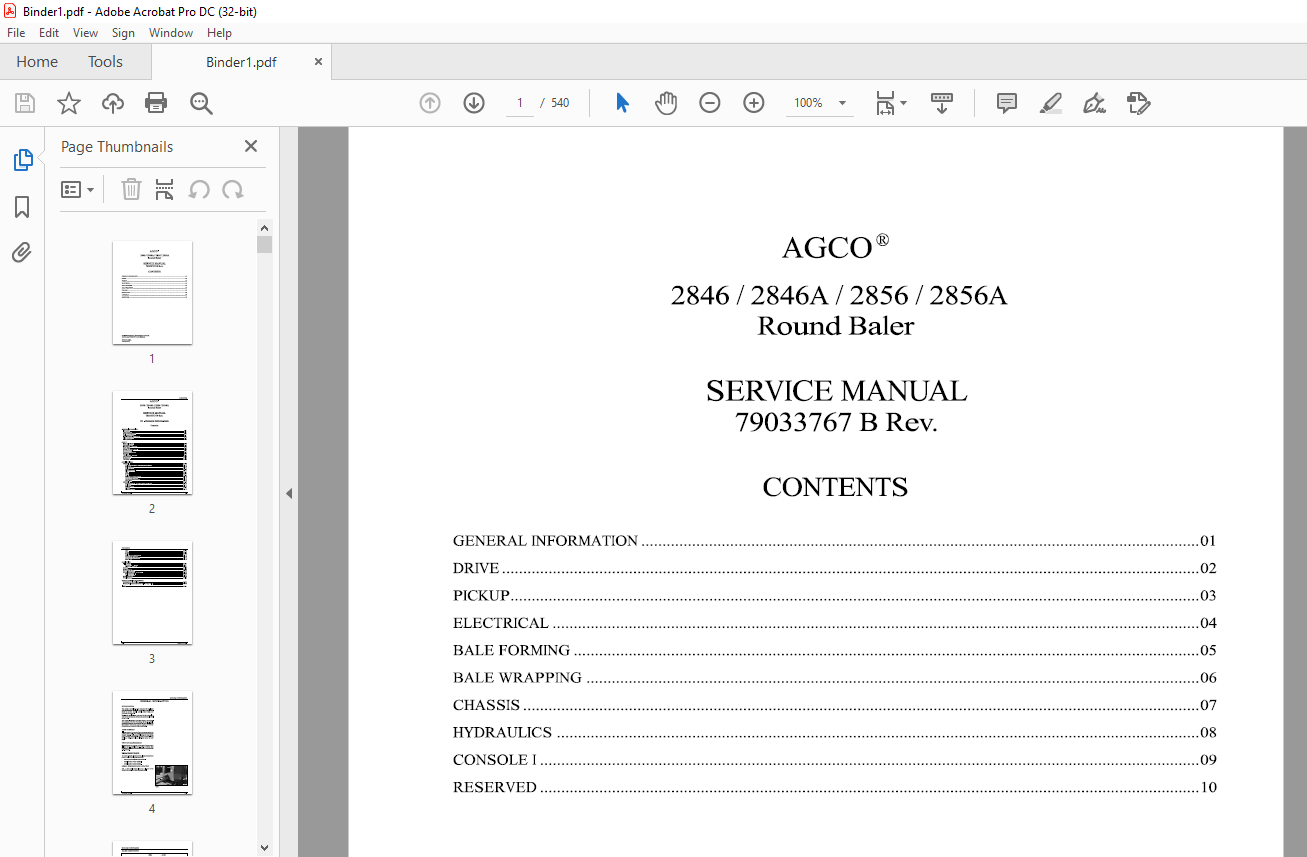Click the BALE WRAPPING contents entry
Viewport: 1307px width, 857px height.
pyautogui.click(x=834, y=678)
